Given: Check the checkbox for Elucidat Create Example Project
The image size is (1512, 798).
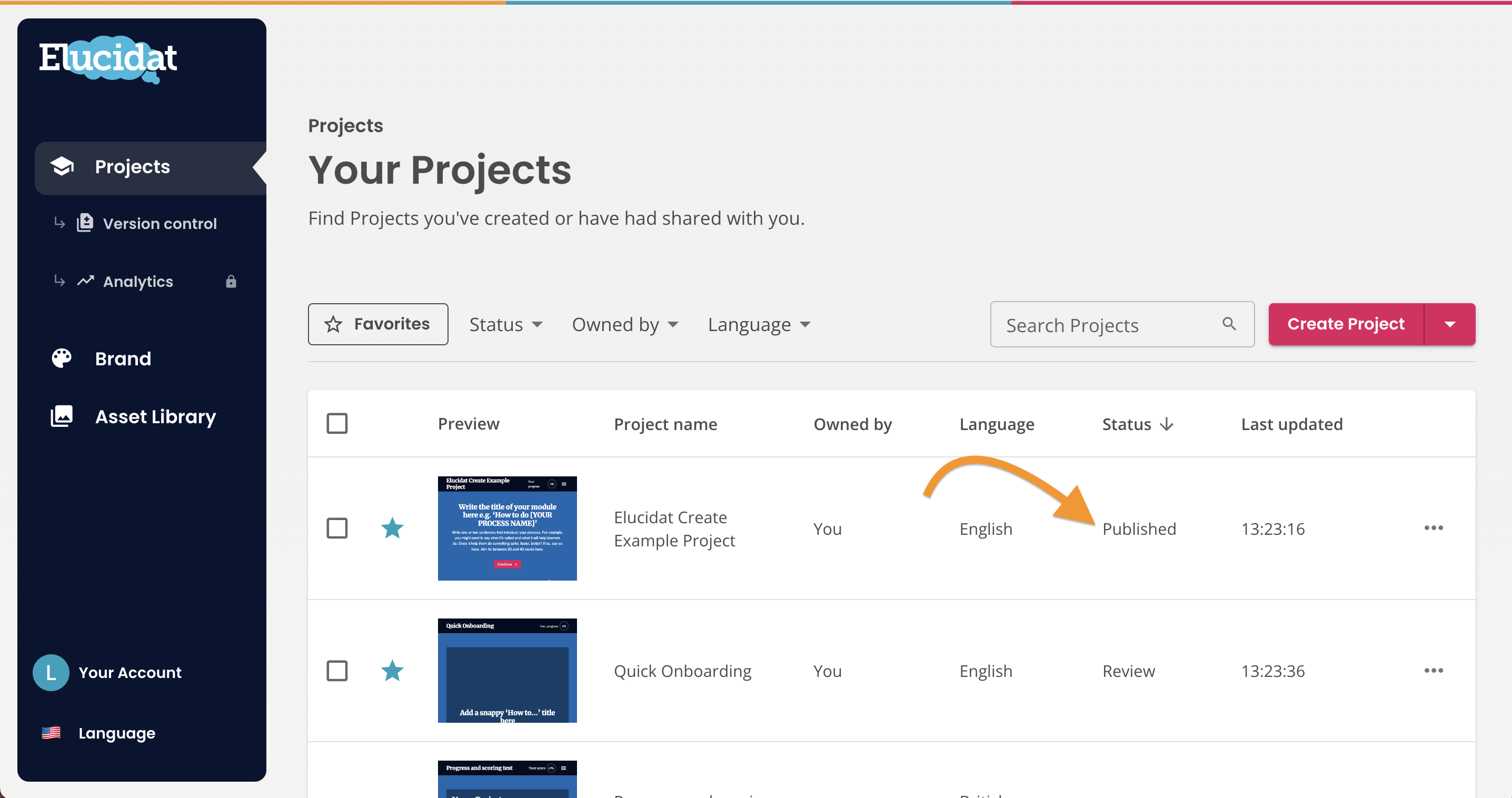Looking at the screenshot, I should (337, 527).
